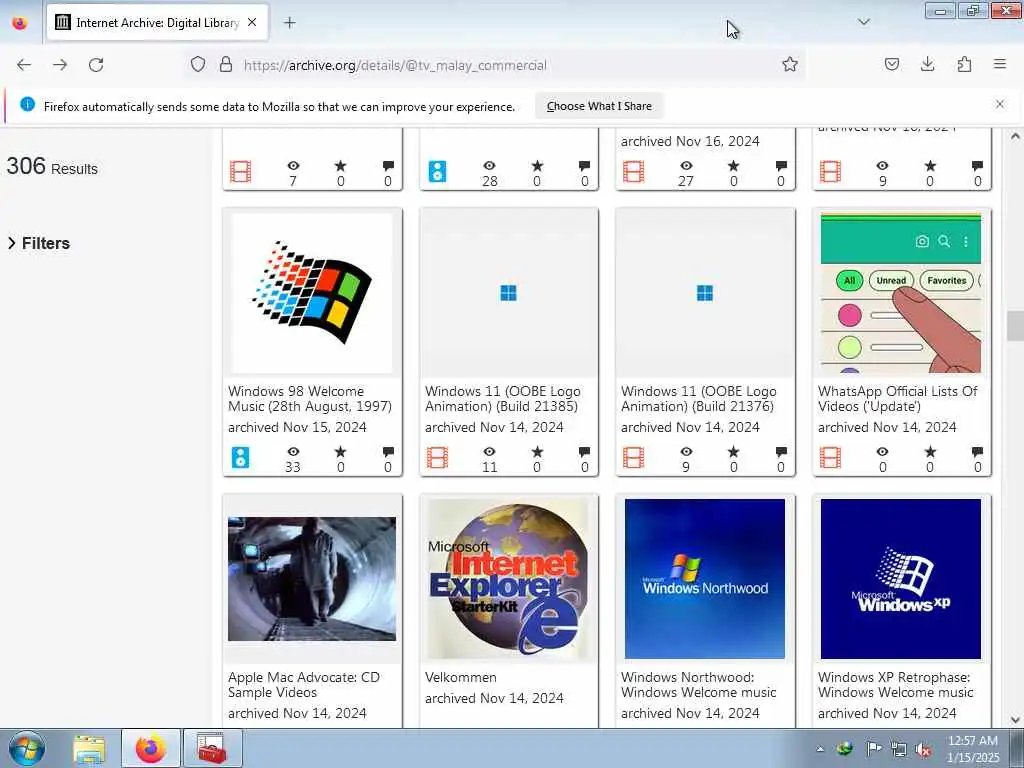Viewport: 1024px width, 768px height.
Task: Open Windows Northwood Welcome music title
Action: tap(699, 684)
